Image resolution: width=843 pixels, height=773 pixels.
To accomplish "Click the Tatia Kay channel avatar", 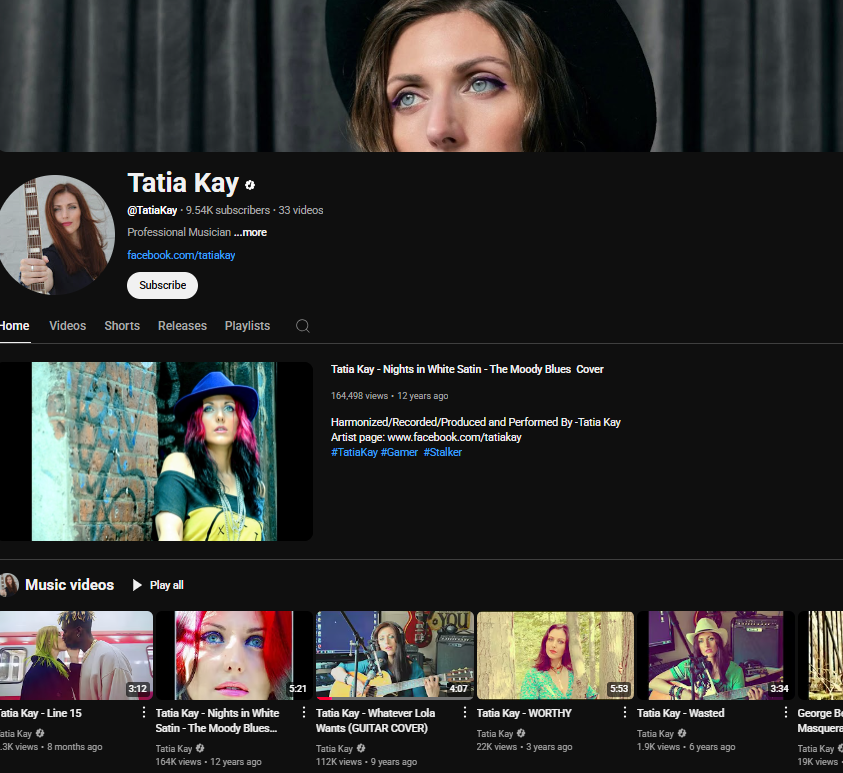I will 56,233.
